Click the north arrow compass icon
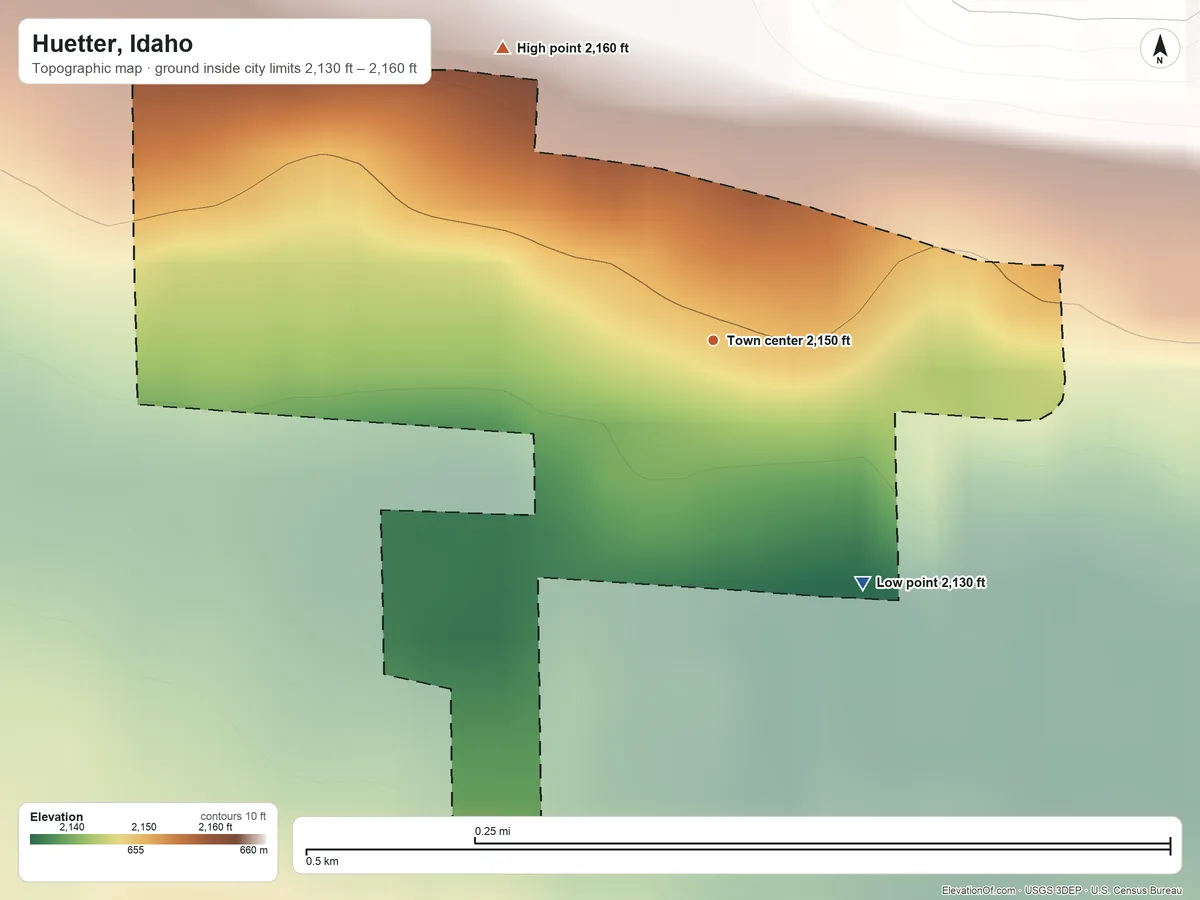 pyautogui.click(x=1159, y=49)
